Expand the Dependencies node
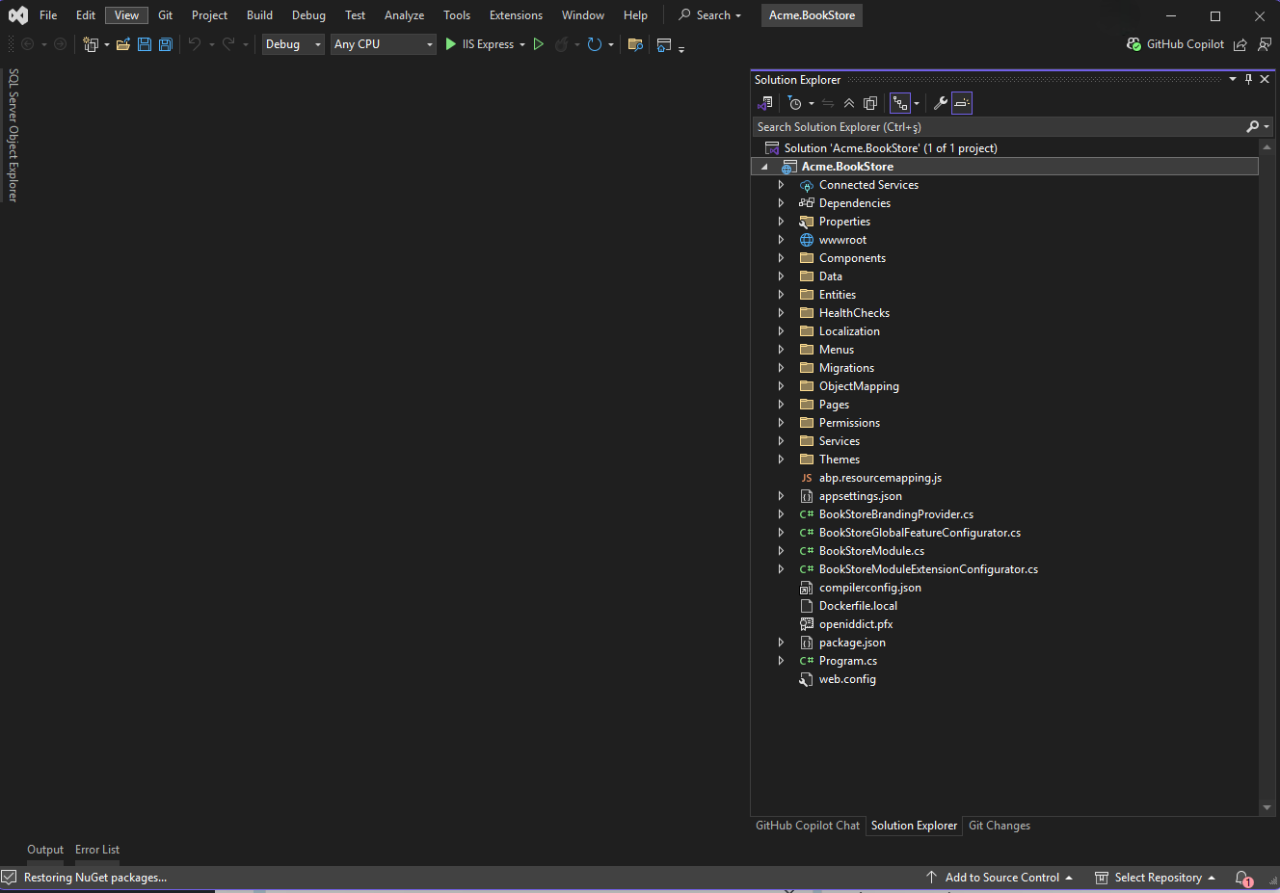1280x893 pixels. [781, 203]
